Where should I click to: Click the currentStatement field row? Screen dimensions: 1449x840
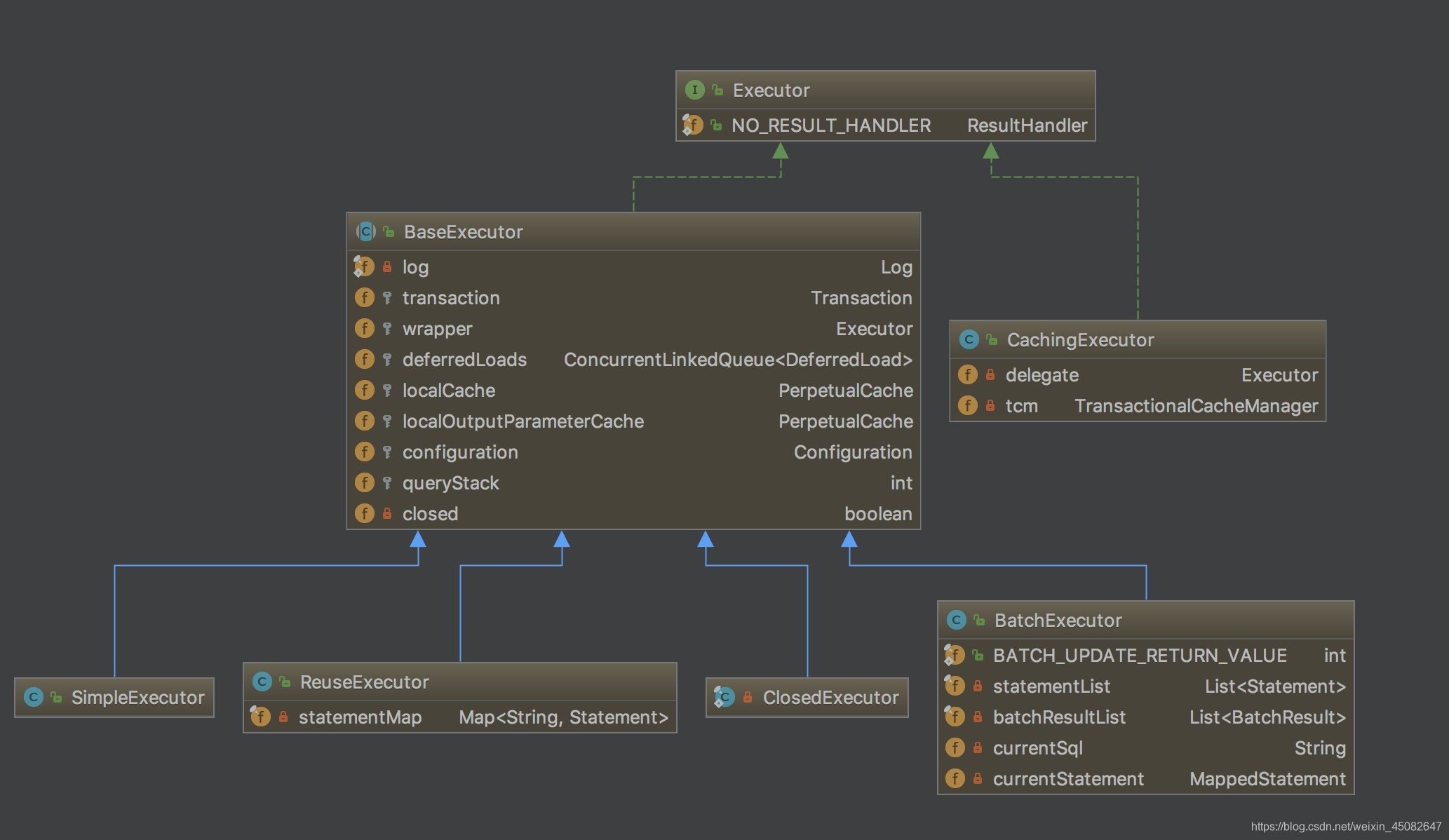pyautogui.click(x=1068, y=779)
